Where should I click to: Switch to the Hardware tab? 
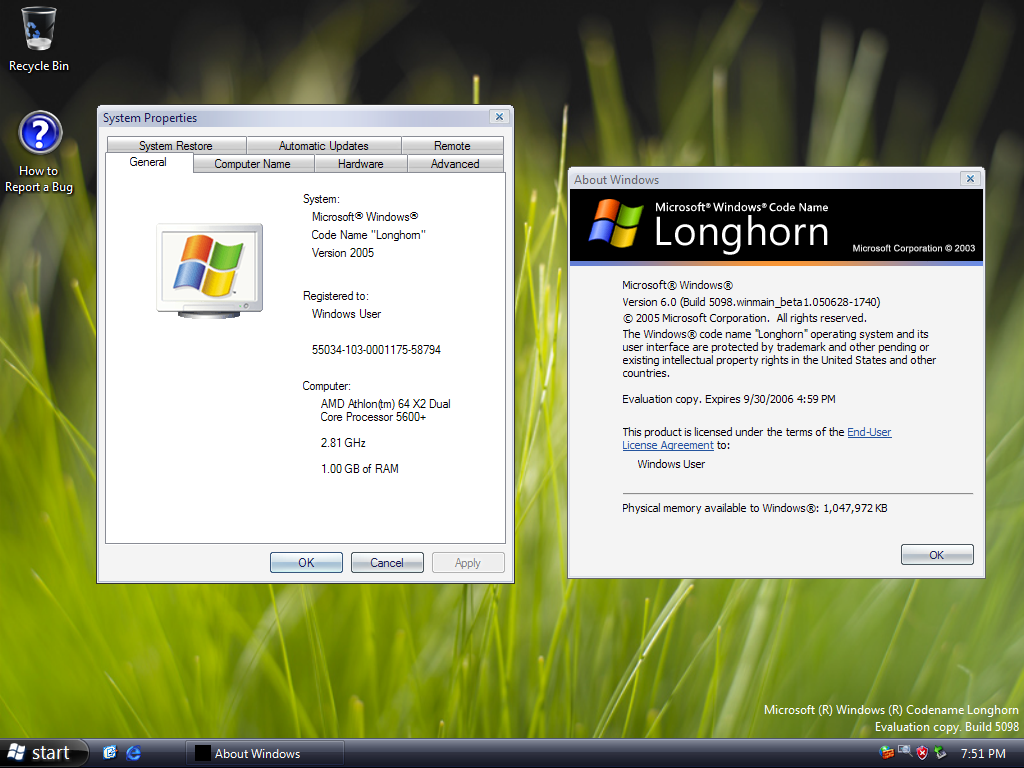[x=360, y=164]
